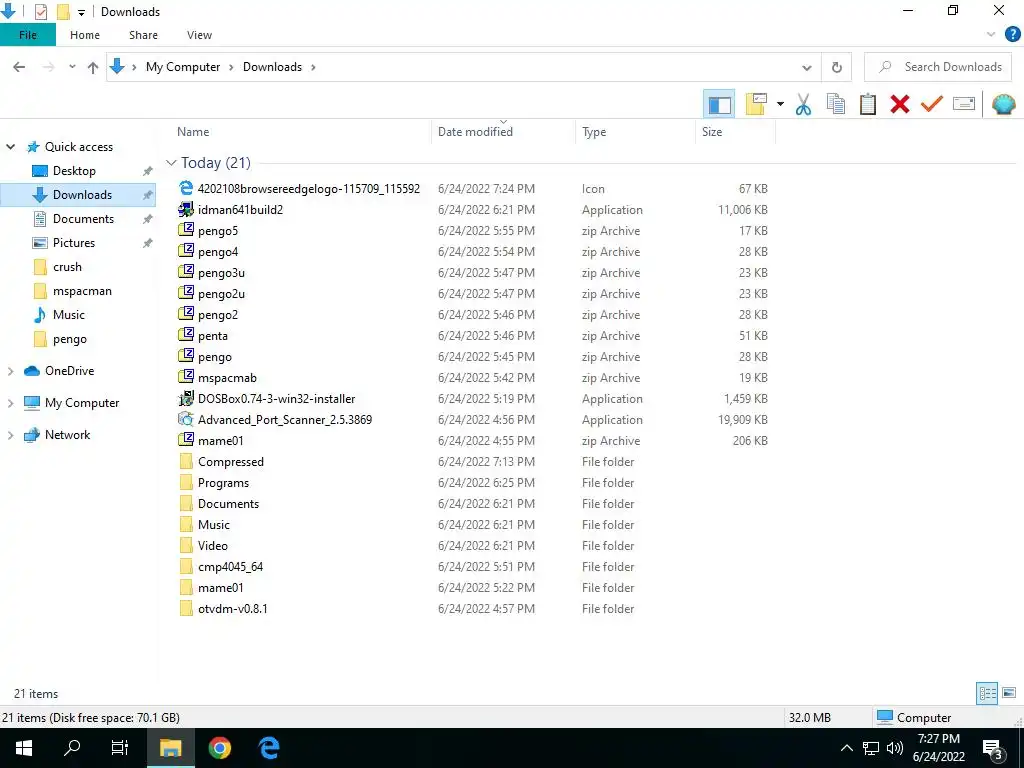Click the clipboard Paste icon
1024x768 pixels.
click(867, 104)
